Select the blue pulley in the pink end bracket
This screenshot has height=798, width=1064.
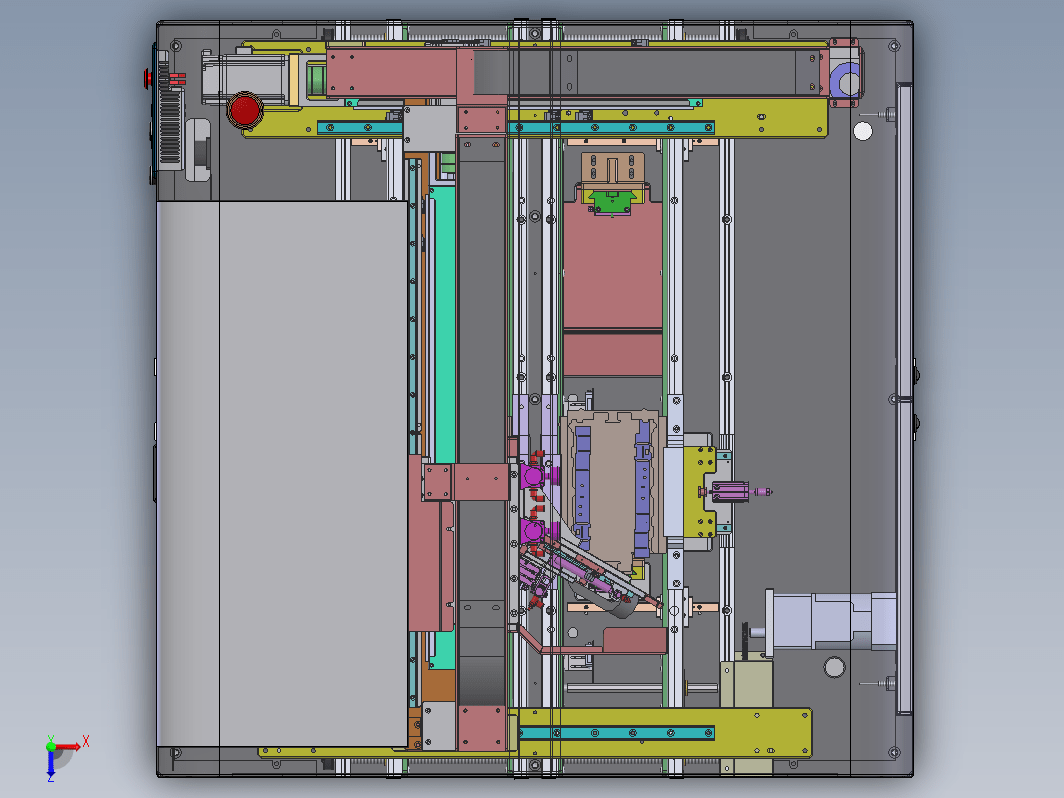pos(847,81)
